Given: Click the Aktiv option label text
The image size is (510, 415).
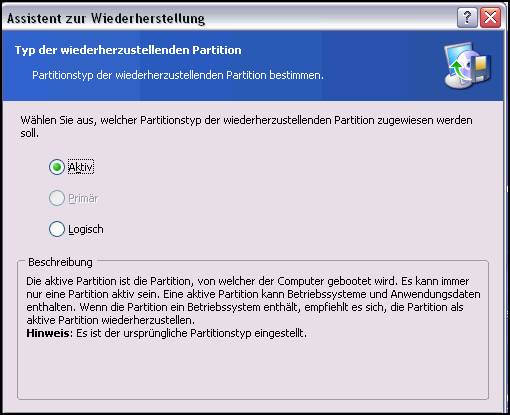Looking at the screenshot, I should pyautogui.click(x=81, y=167).
